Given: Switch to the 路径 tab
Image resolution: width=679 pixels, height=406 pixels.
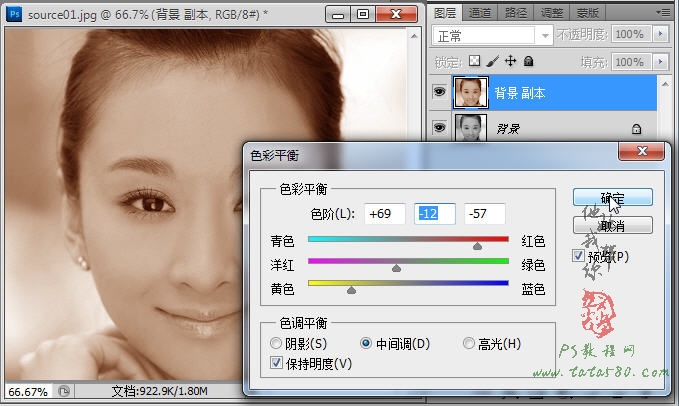Looking at the screenshot, I should click(515, 13).
